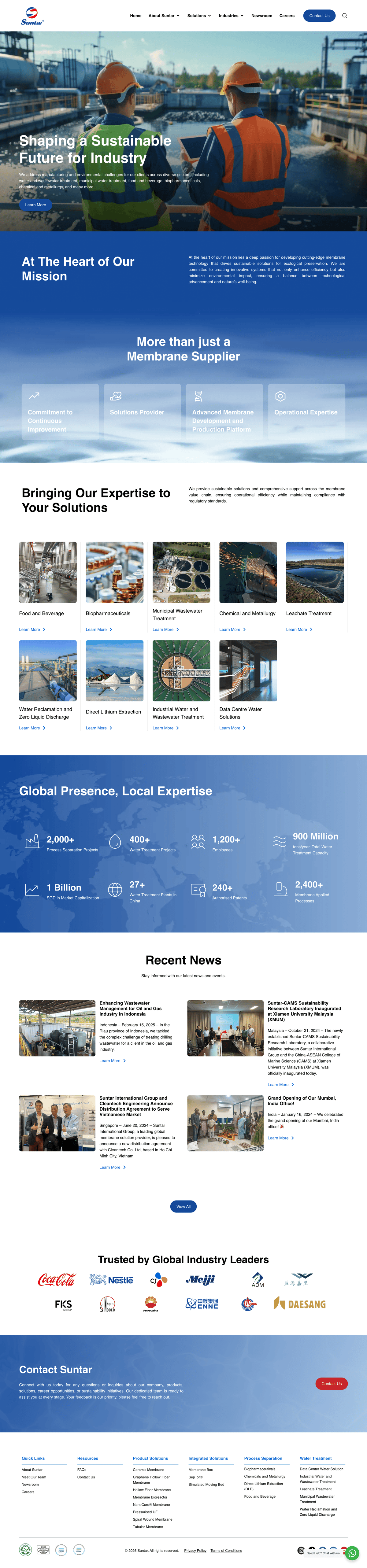Click the globe icon beside 27+
Viewport: 367px width, 1568px height.
(115, 889)
